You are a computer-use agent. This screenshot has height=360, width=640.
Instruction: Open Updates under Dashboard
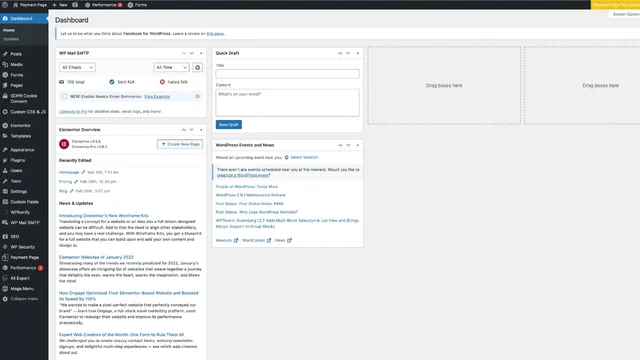[11, 39]
